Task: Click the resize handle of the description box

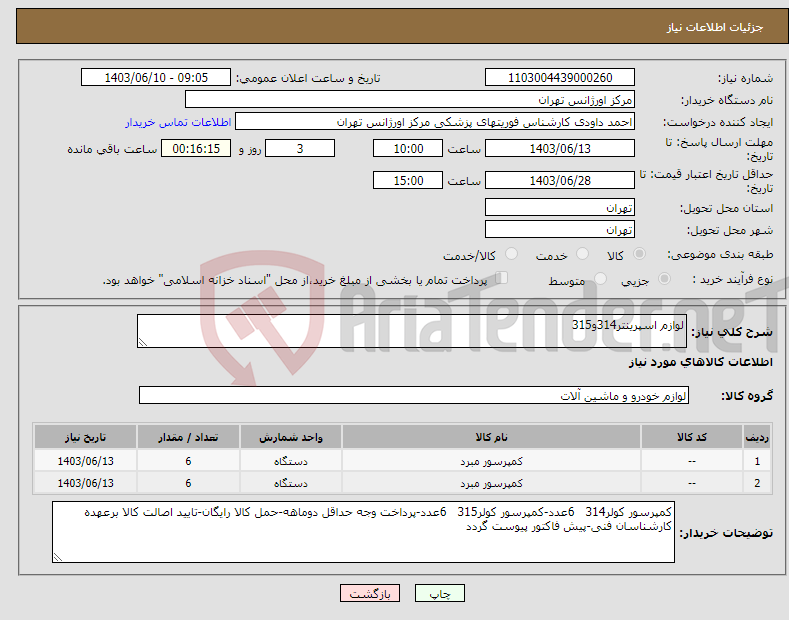Action: (x=143, y=343)
